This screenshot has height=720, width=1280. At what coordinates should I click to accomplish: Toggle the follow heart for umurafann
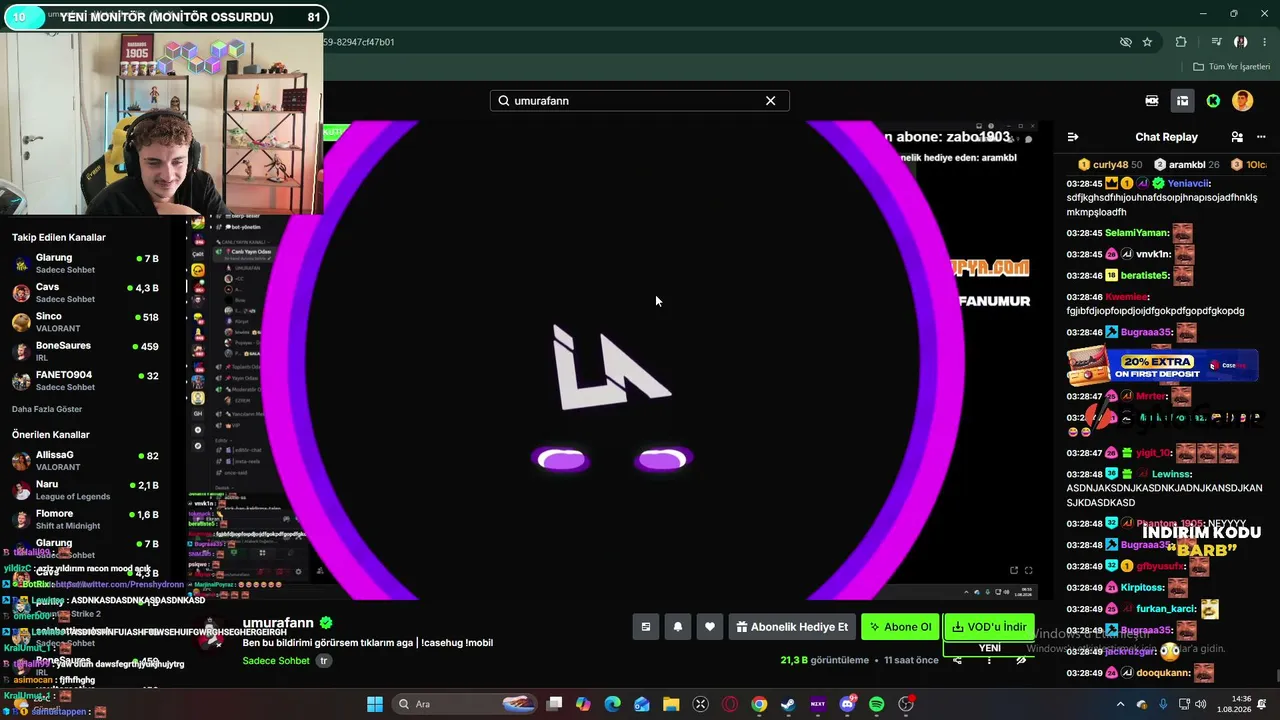709,627
